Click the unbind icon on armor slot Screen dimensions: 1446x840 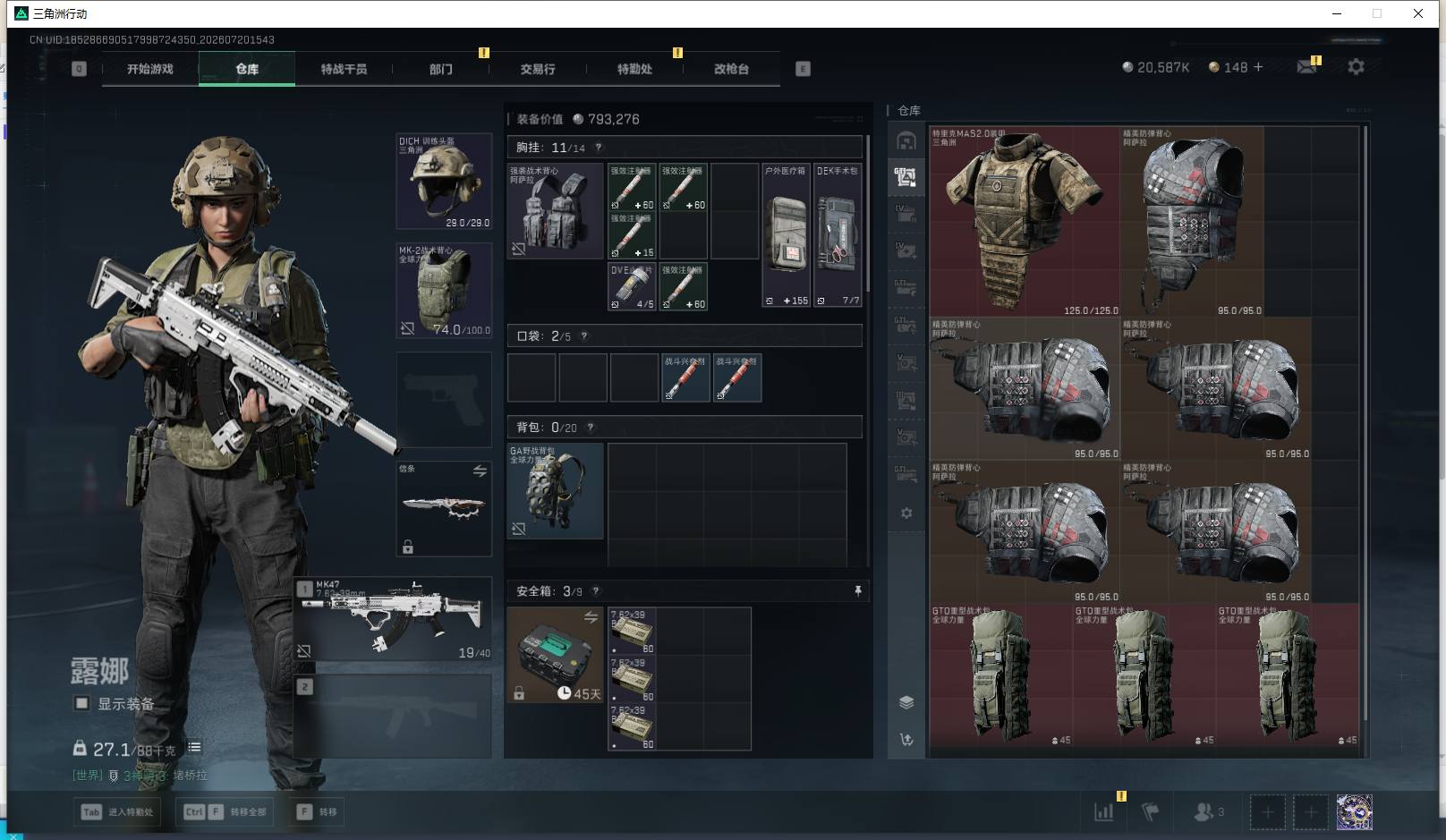pos(407,328)
